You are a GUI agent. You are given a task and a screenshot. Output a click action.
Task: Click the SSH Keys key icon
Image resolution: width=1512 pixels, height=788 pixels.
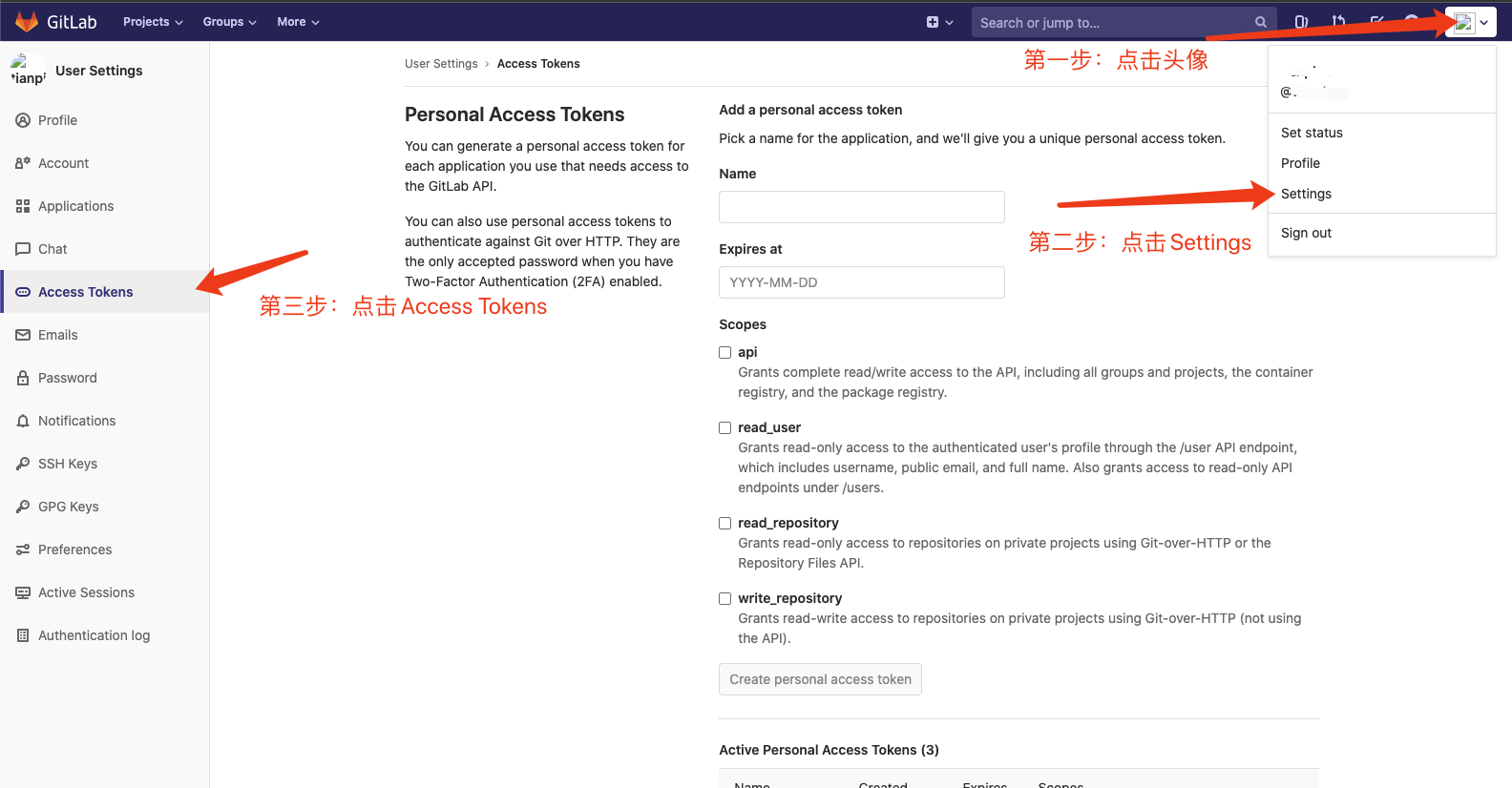23,464
